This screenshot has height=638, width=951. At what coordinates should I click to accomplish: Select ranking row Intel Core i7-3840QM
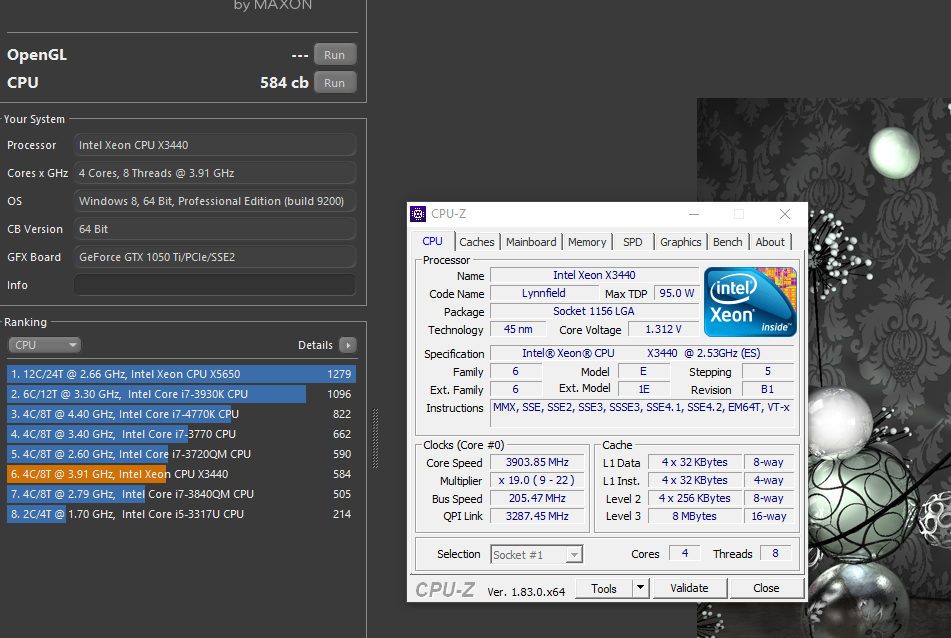tap(181, 494)
